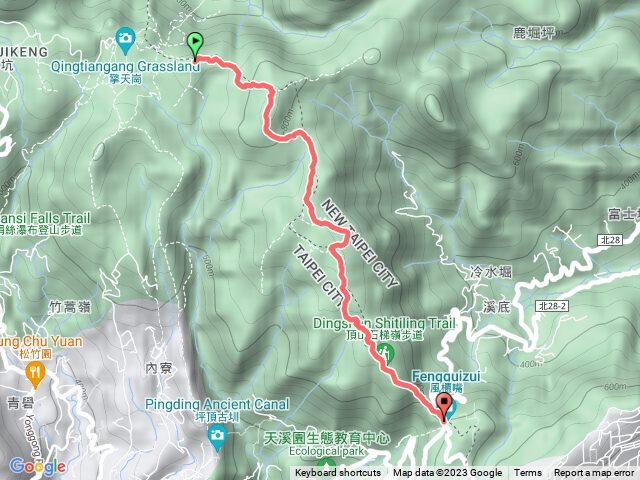The image size is (640, 480).
Task: Click the 北28 road shield
Action: [611, 240]
